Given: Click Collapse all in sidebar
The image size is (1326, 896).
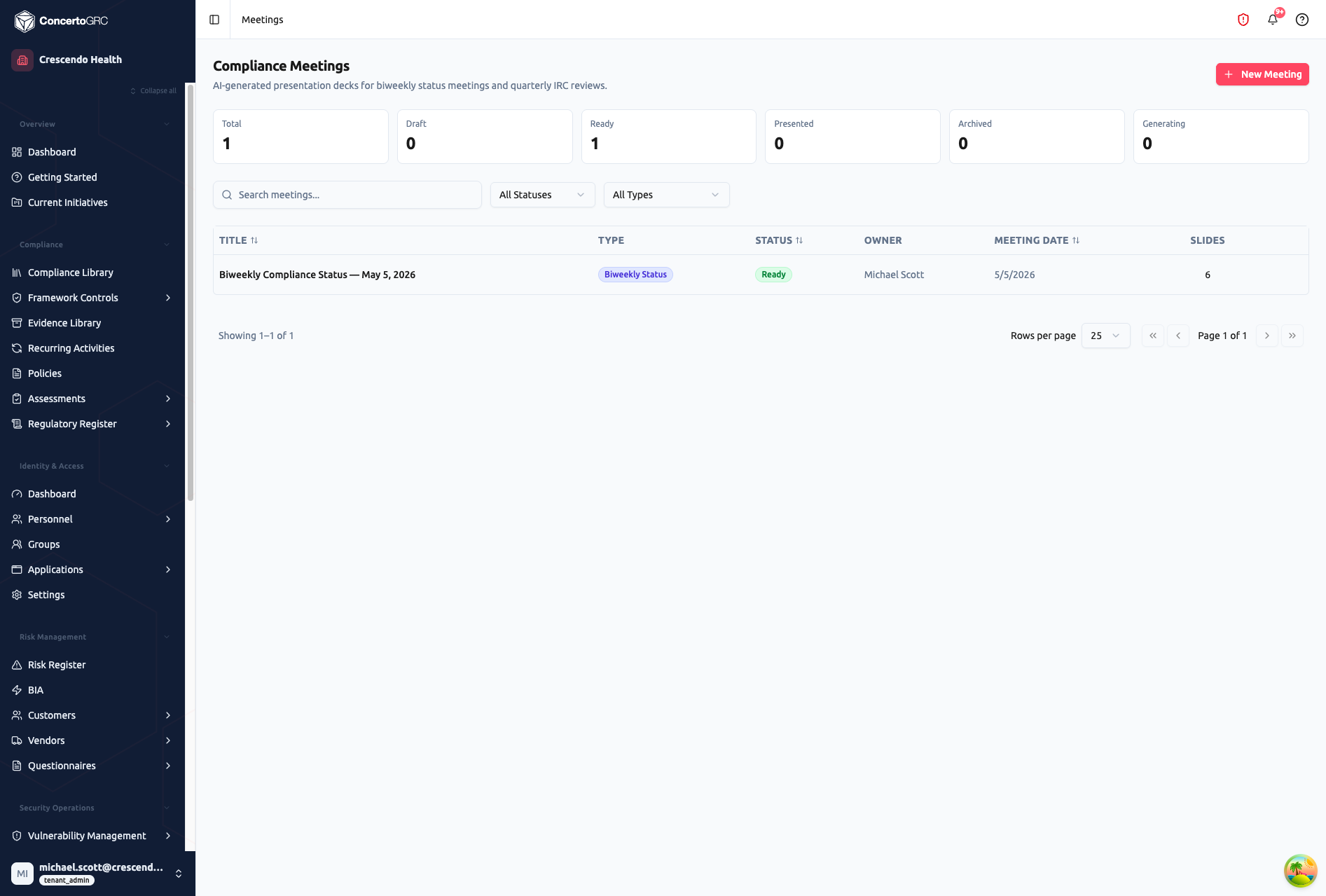Looking at the screenshot, I should pyautogui.click(x=153, y=90).
